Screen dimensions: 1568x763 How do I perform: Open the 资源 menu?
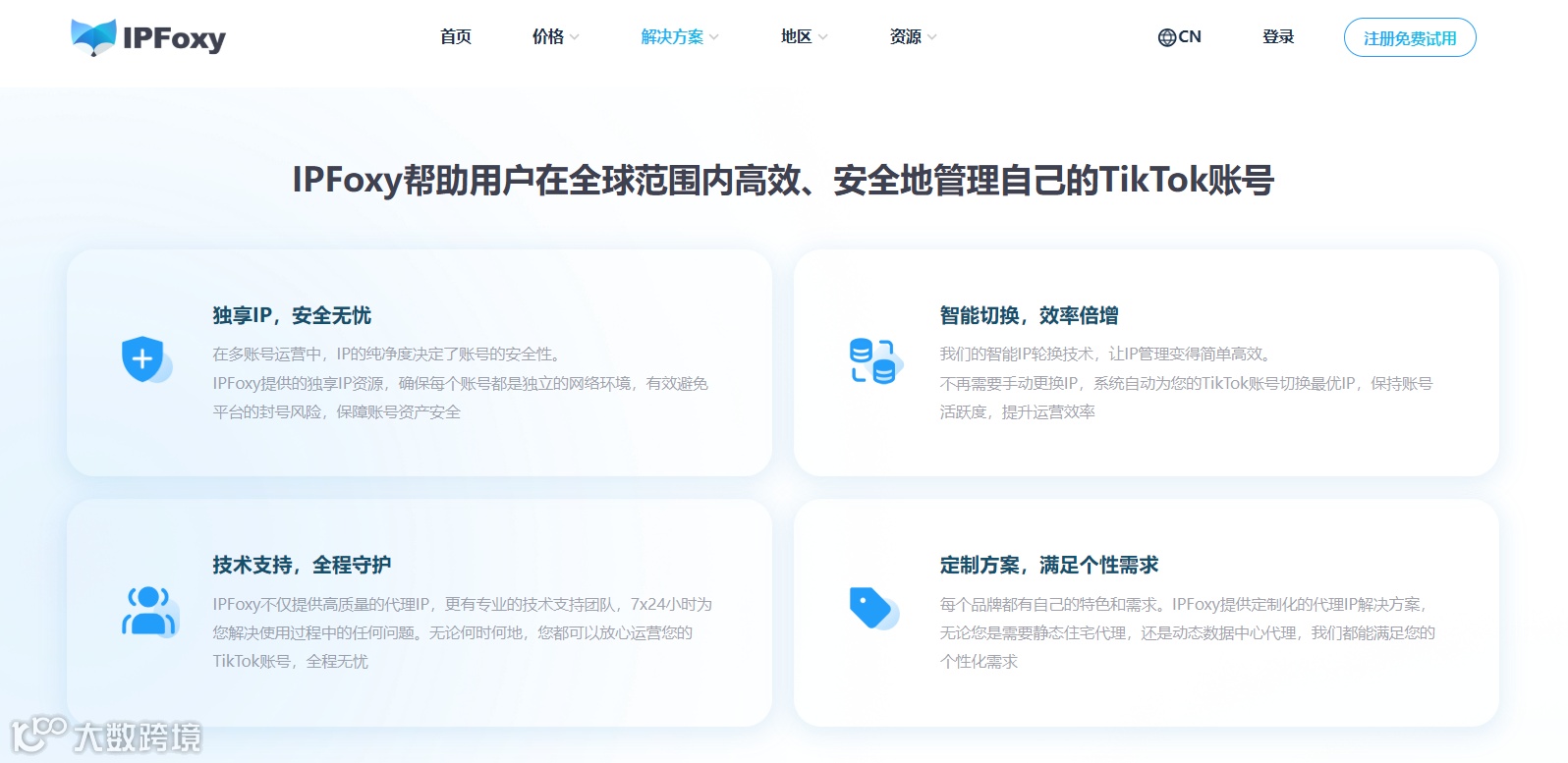(x=906, y=37)
